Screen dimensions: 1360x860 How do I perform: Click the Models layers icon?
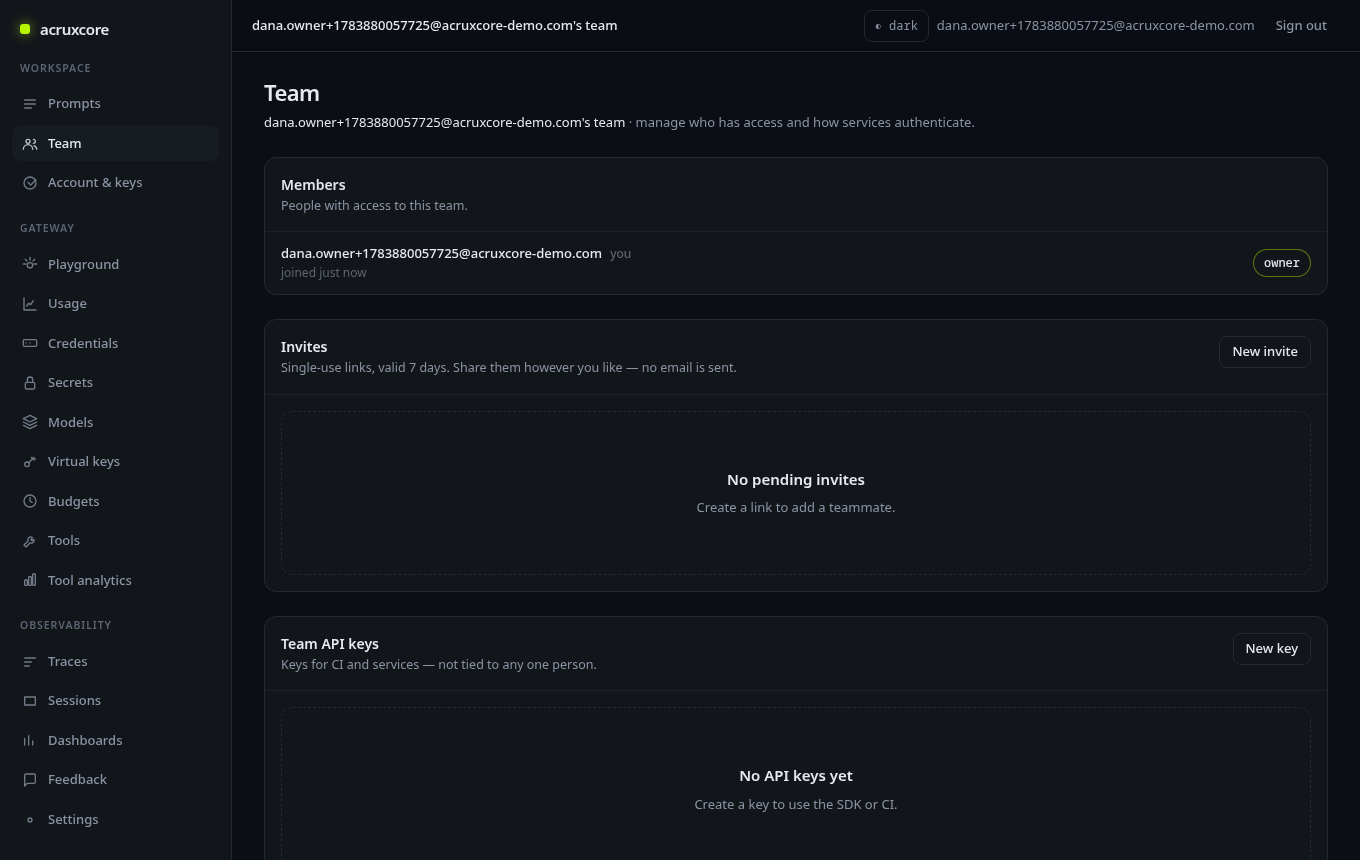coord(30,422)
